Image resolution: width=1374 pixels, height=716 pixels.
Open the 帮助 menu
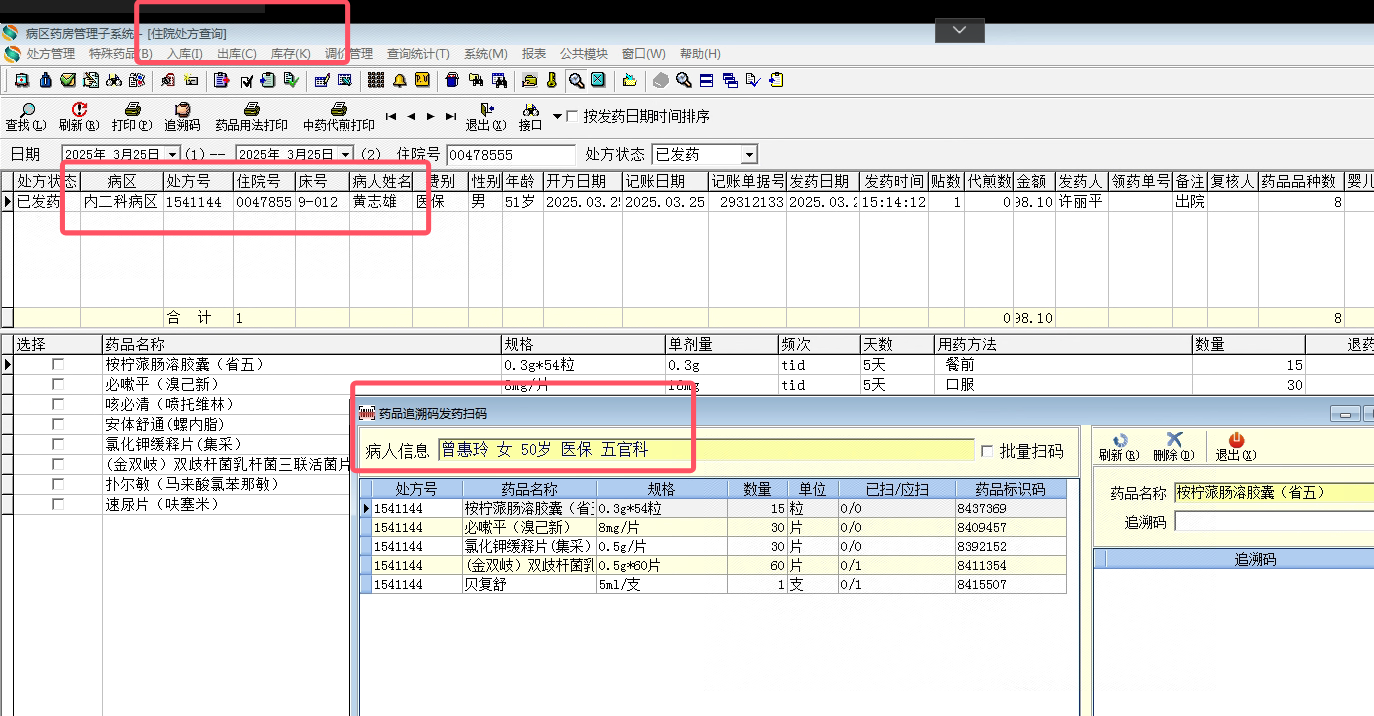(700, 54)
